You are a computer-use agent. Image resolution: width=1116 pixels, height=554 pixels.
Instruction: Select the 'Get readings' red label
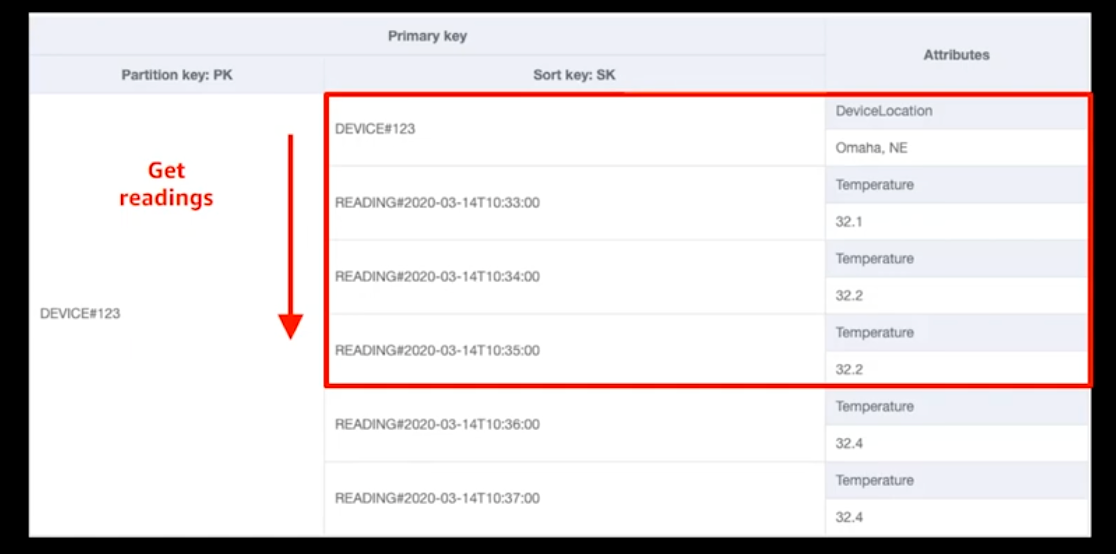click(x=166, y=184)
